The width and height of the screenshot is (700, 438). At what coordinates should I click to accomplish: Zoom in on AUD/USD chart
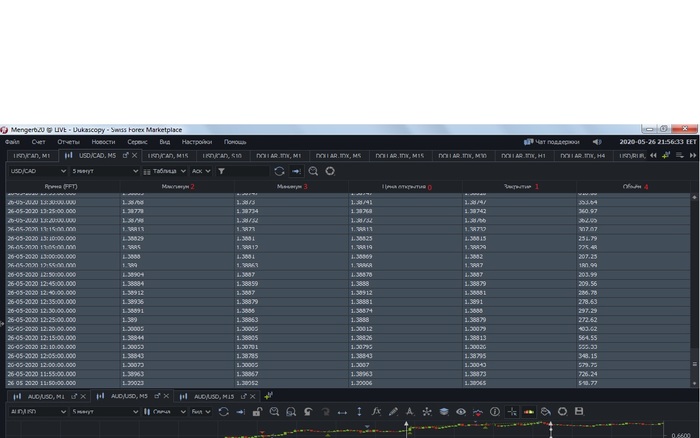point(274,412)
